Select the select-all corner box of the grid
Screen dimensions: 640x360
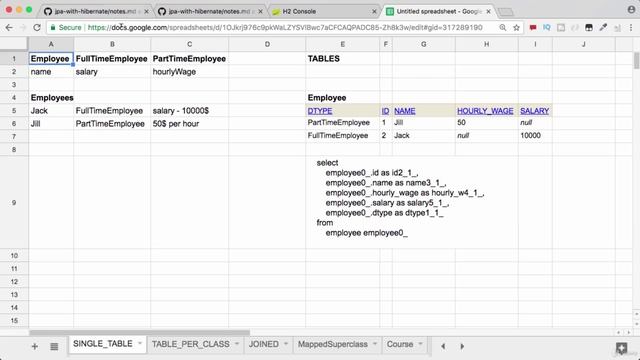click(14, 44)
